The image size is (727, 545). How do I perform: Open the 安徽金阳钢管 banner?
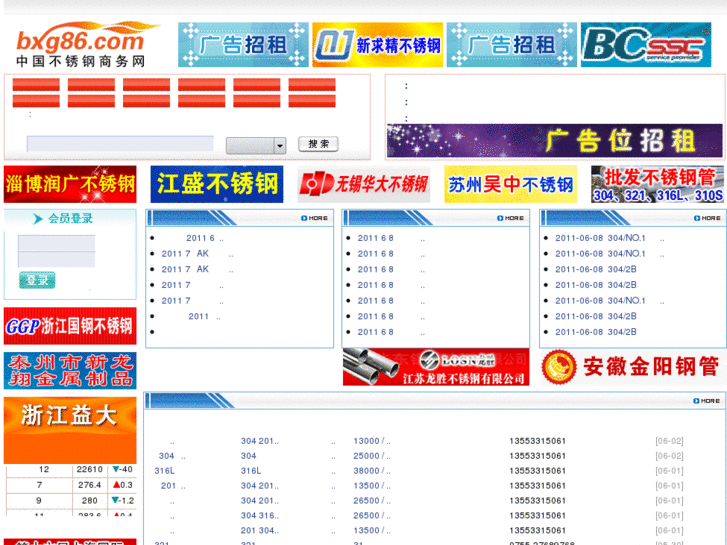click(x=632, y=367)
